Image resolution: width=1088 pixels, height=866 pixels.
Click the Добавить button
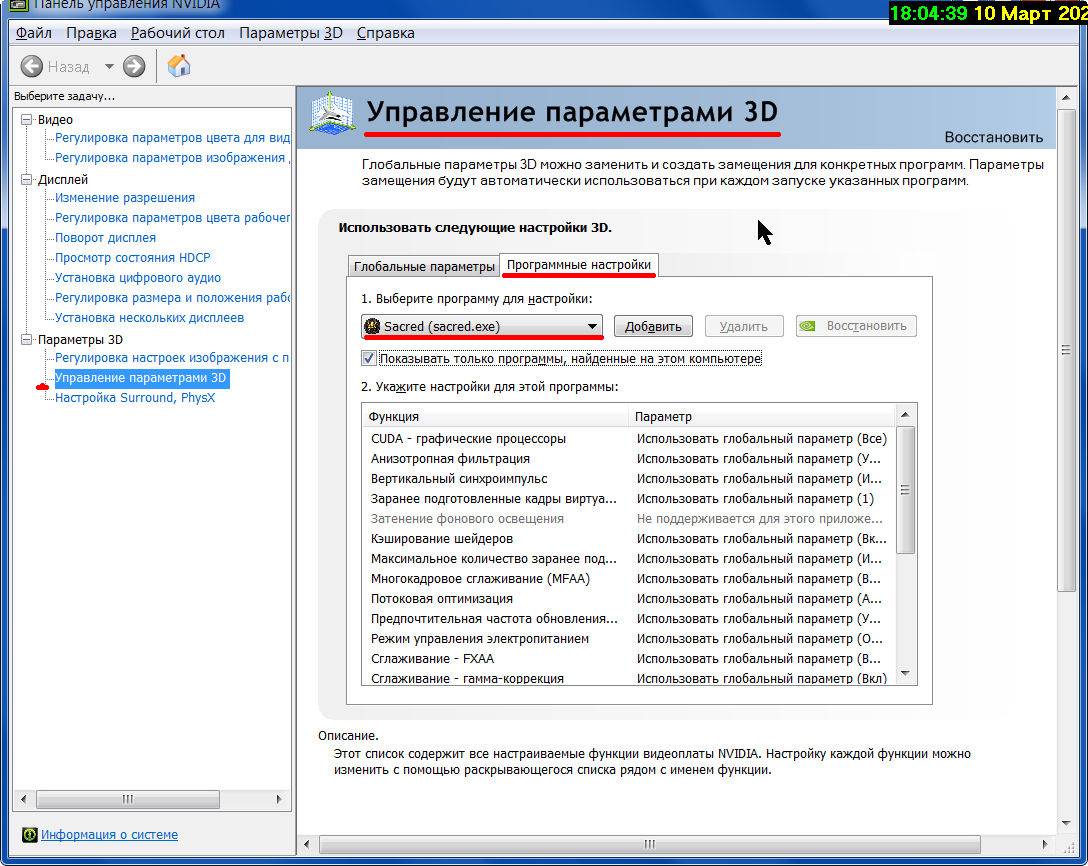(x=653, y=326)
